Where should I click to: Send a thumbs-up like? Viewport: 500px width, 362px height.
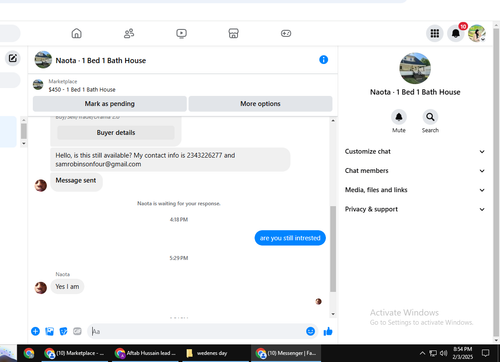tap(328, 331)
